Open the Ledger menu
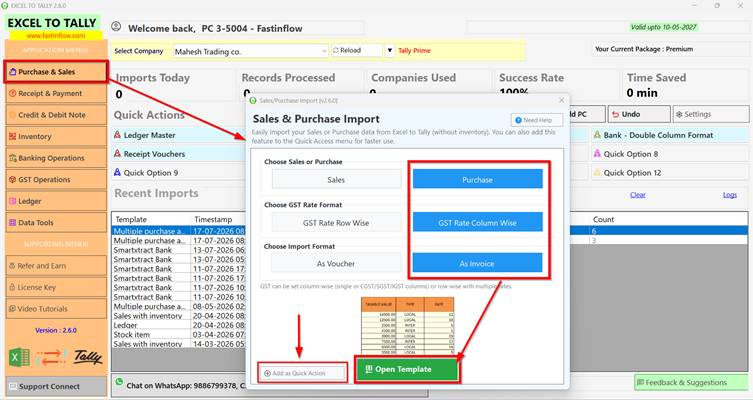The width and height of the screenshot is (753, 400). (56, 201)
